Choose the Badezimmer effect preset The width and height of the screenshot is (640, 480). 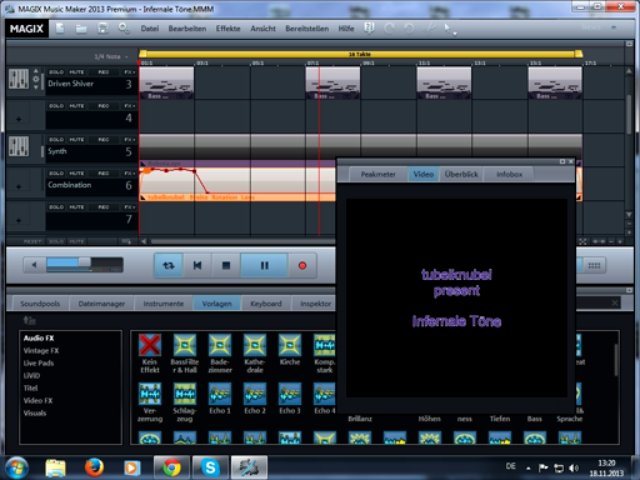220,346
